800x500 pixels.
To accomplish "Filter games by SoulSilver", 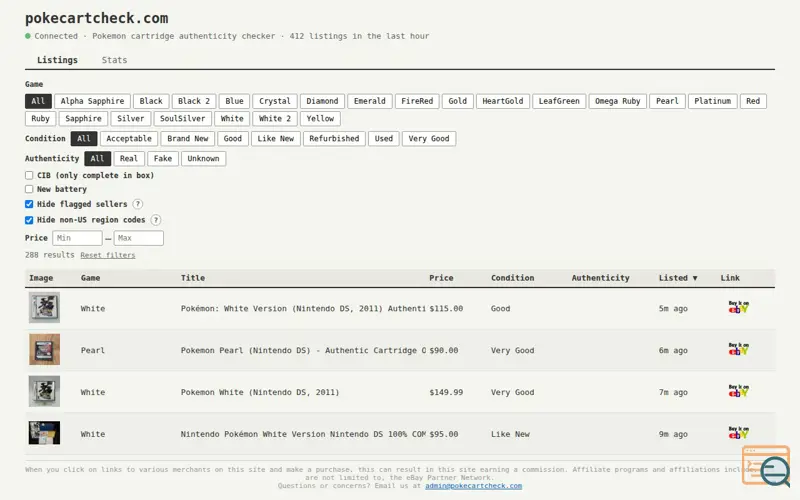I will pyautogui.click(x=182, y=118).
